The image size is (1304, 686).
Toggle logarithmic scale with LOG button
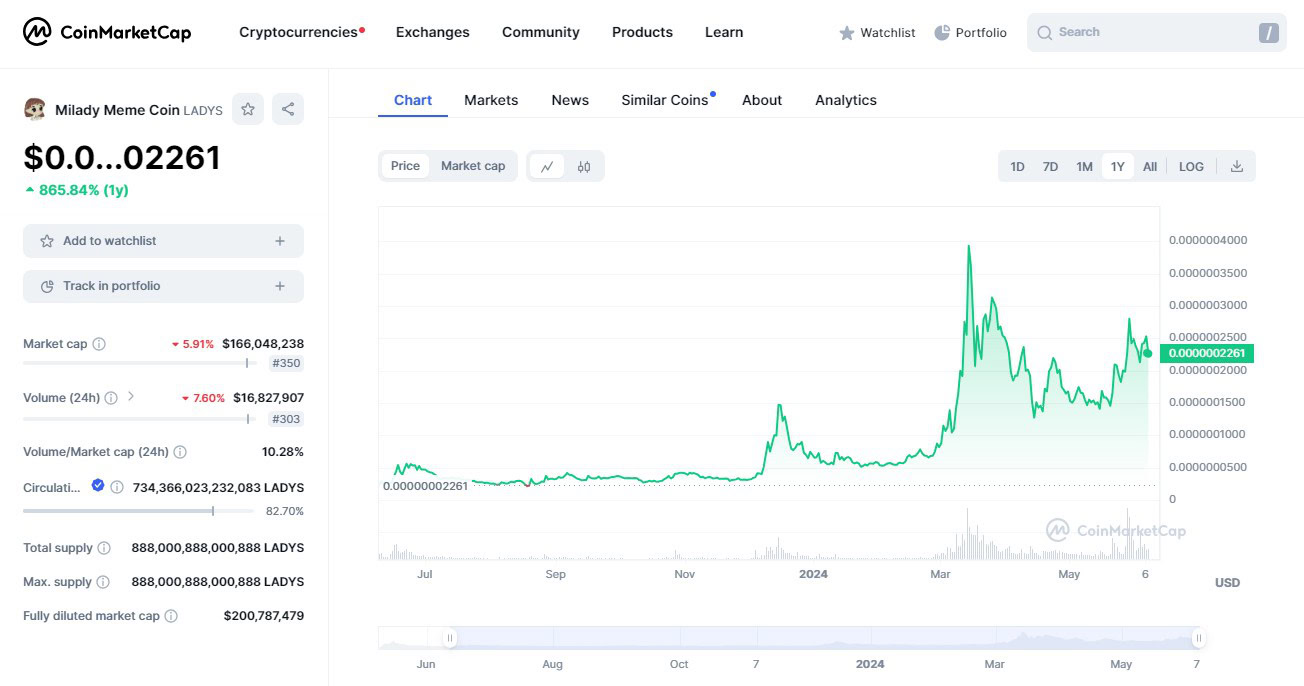(1191, 166)
